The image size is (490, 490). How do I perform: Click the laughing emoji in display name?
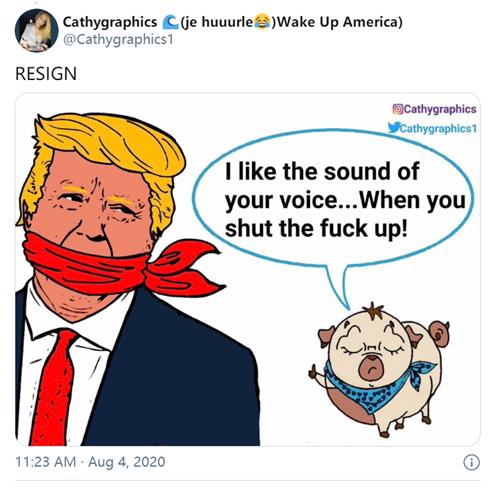pyautogui.click(x=262, y=22)
